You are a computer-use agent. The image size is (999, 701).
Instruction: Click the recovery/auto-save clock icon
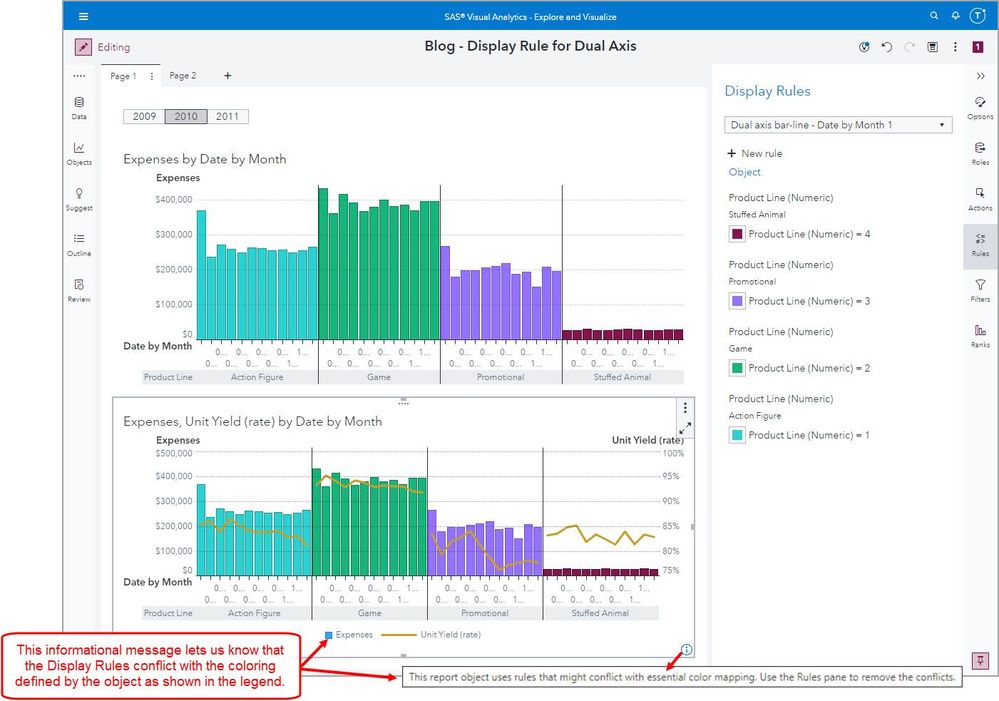point(864,47)
